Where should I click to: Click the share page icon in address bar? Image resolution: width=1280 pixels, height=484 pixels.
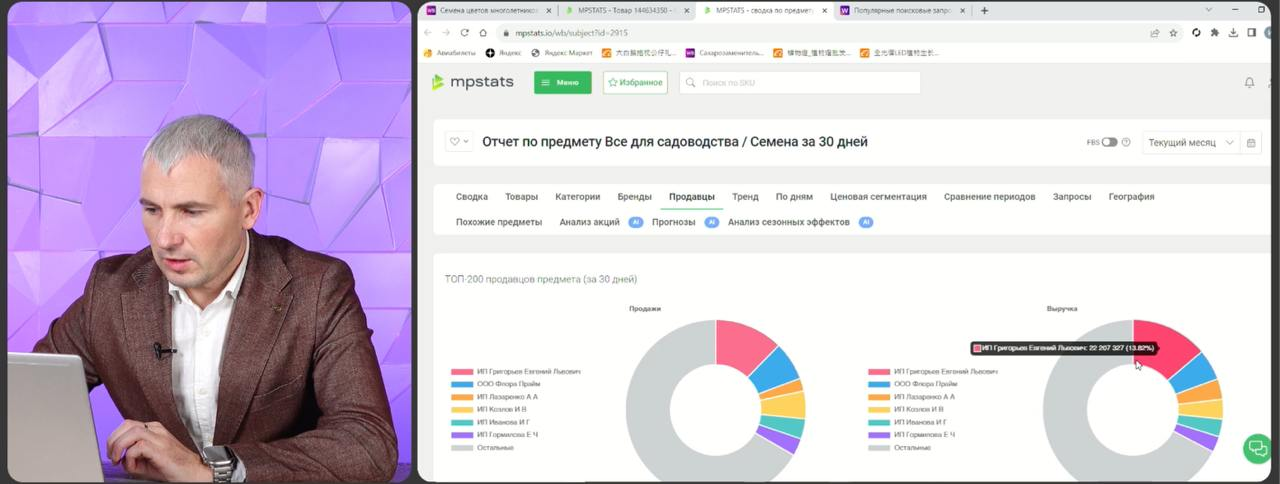pos(1155,32)
